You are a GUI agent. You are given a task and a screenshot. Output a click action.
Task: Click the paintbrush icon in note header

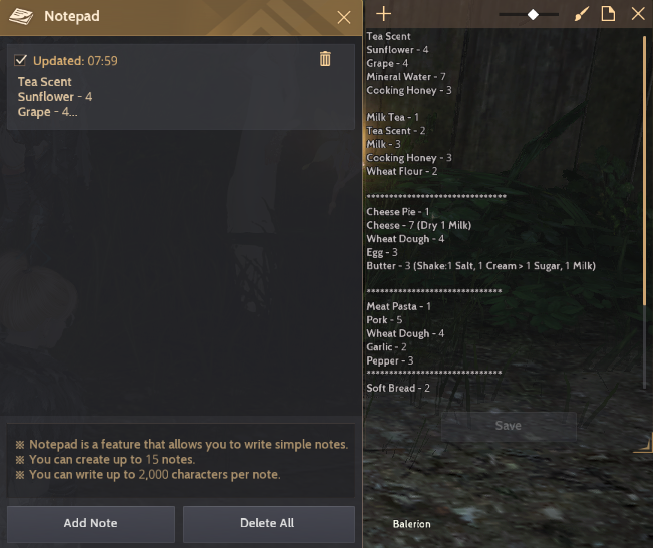pos(581,15)
